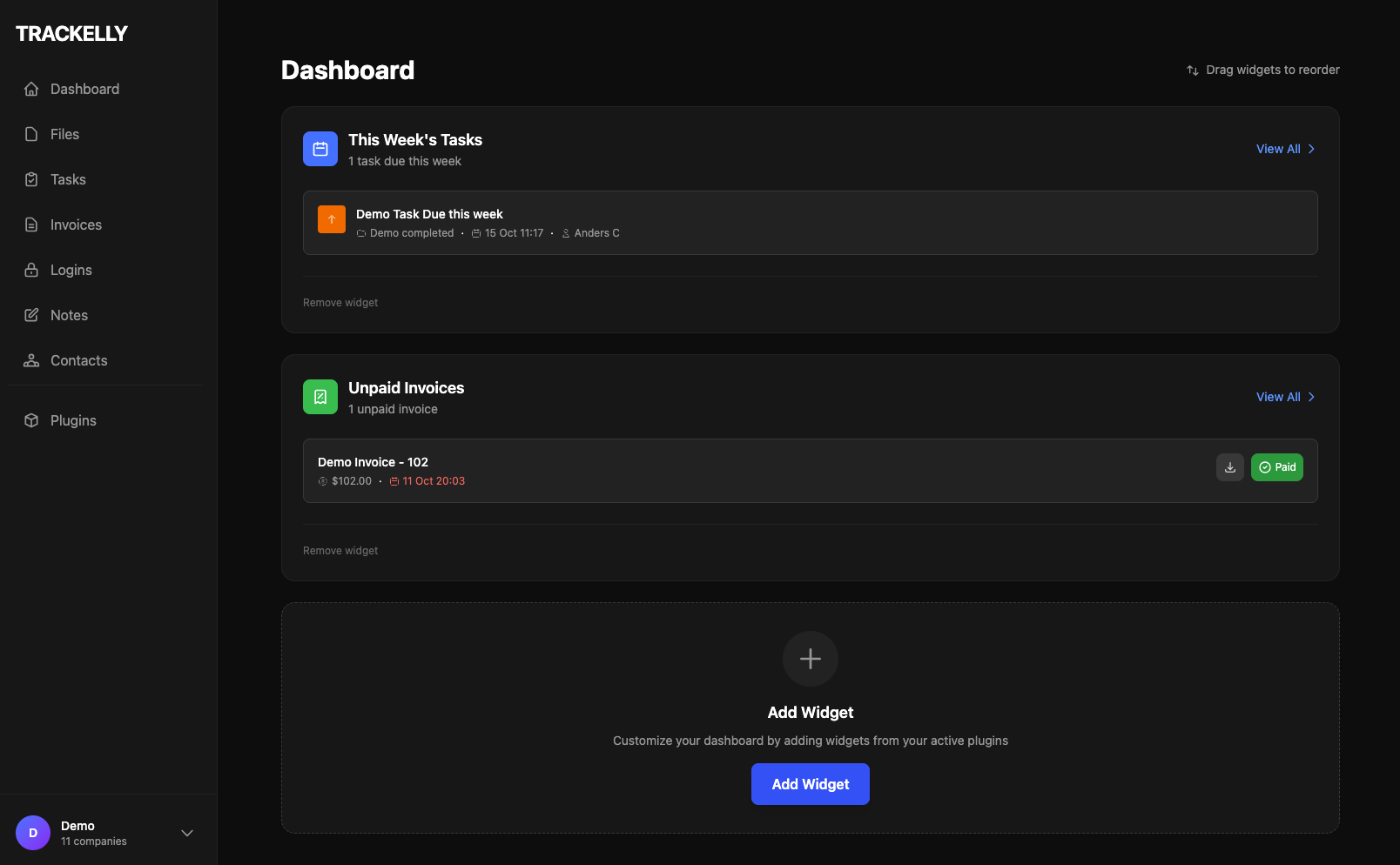Mark Demo Invoice as Paid

[x=1276, y=467]
